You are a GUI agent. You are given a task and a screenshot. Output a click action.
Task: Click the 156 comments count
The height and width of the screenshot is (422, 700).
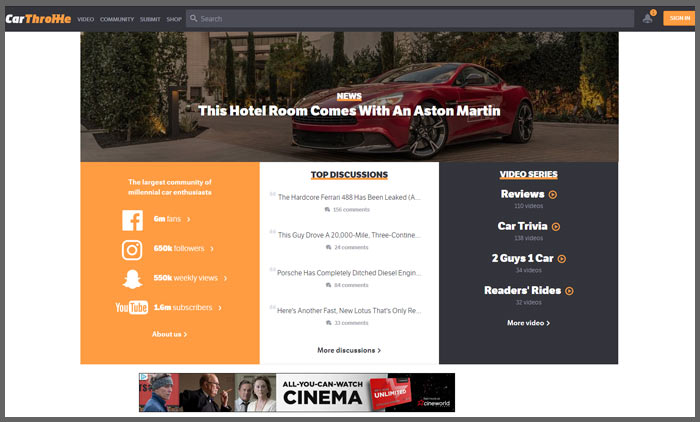pyautogui.click(x=351, y=209)
